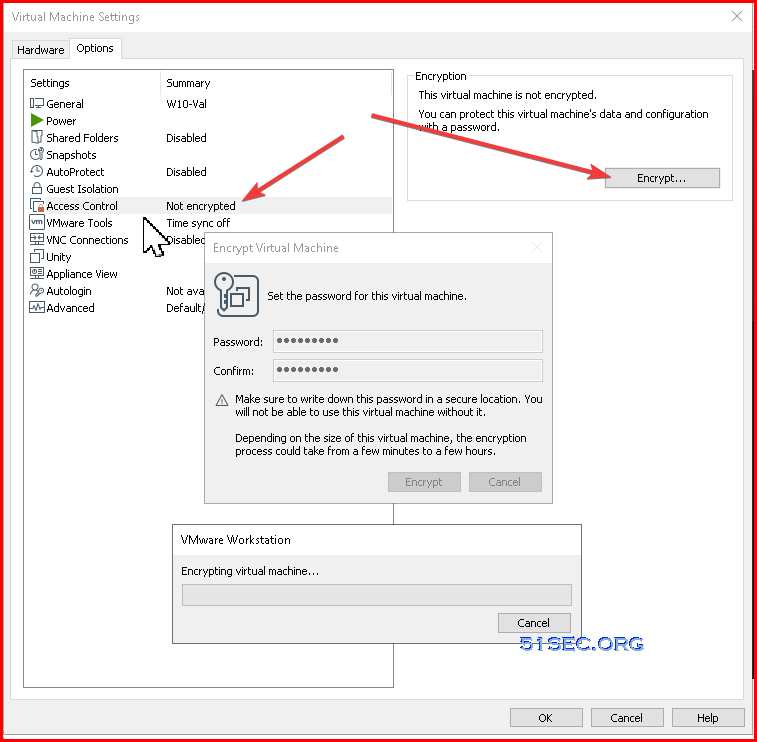Screen dimensions: 757x742
Task: Click the green Power play icon
Action: (37, 120)
